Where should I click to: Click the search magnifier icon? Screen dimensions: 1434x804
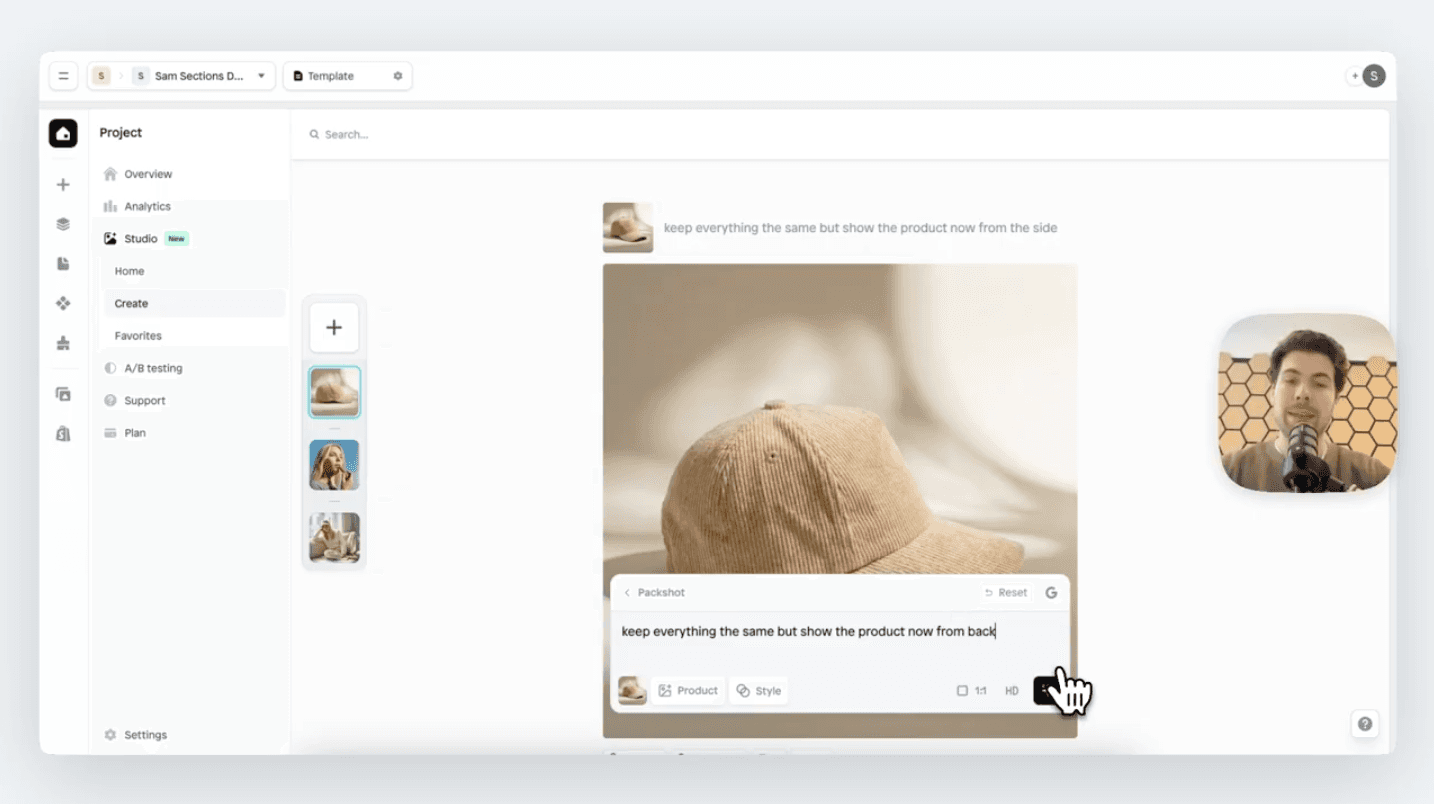(x=314, y=134)
